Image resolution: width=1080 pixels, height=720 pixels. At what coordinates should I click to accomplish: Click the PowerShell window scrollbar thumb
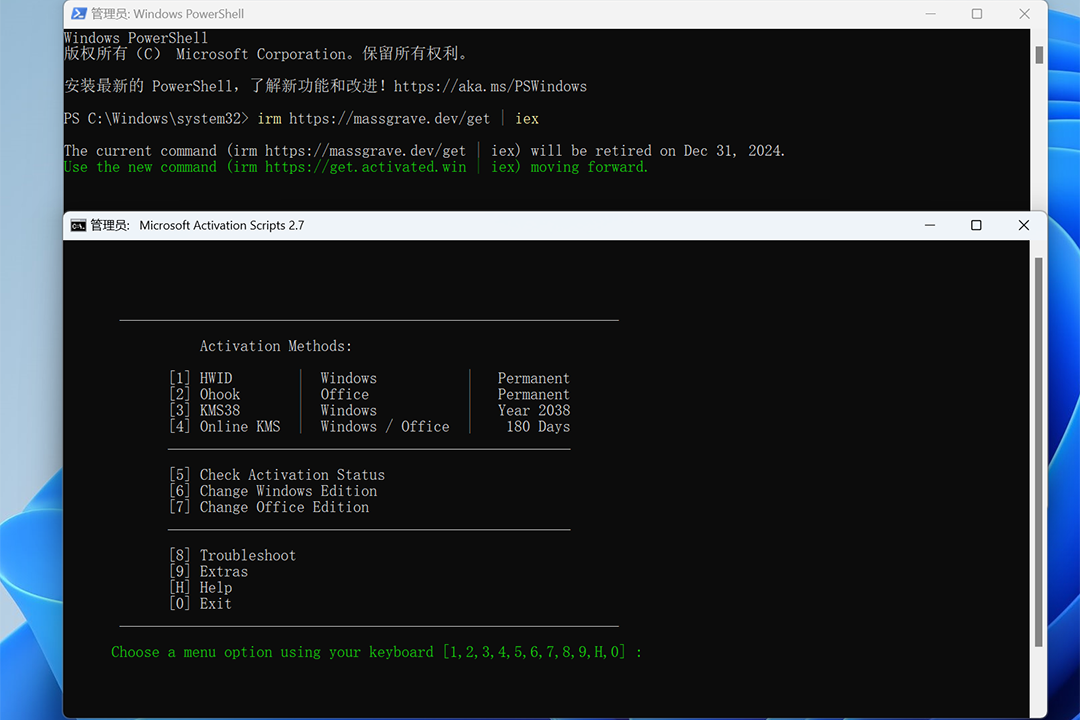point(1039,55)
